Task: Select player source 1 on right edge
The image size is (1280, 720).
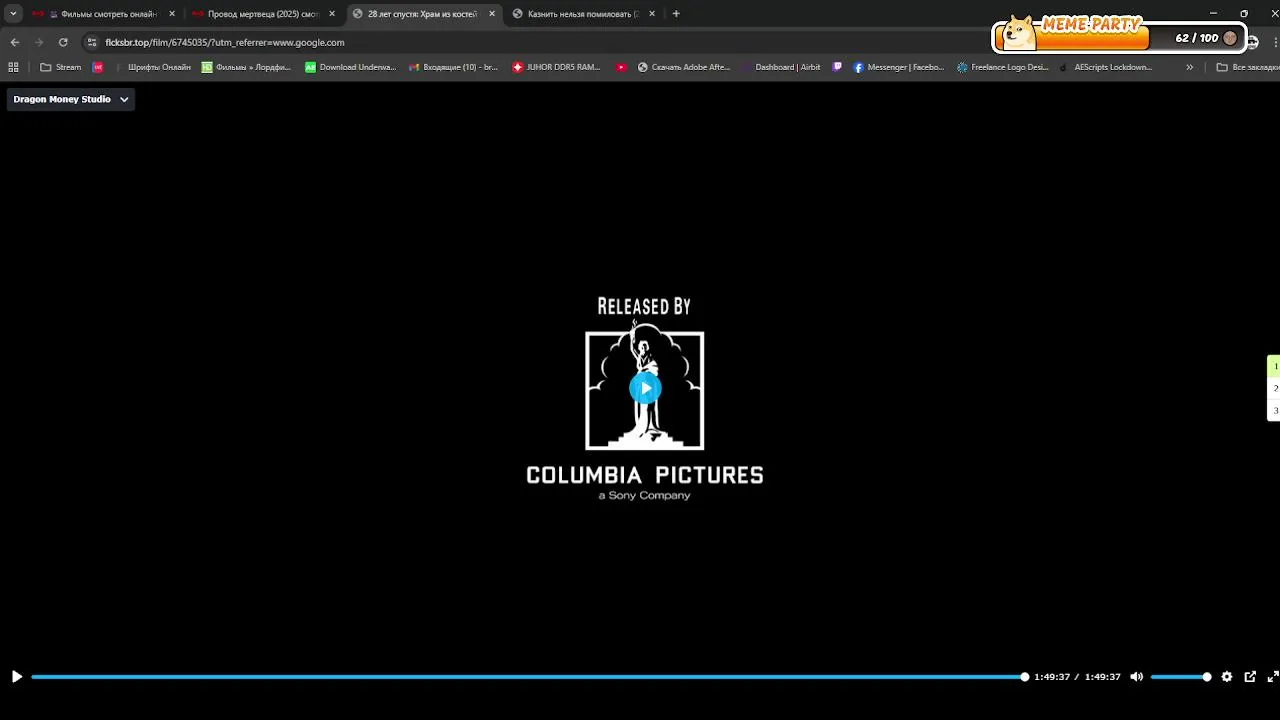Action: 1275,366
